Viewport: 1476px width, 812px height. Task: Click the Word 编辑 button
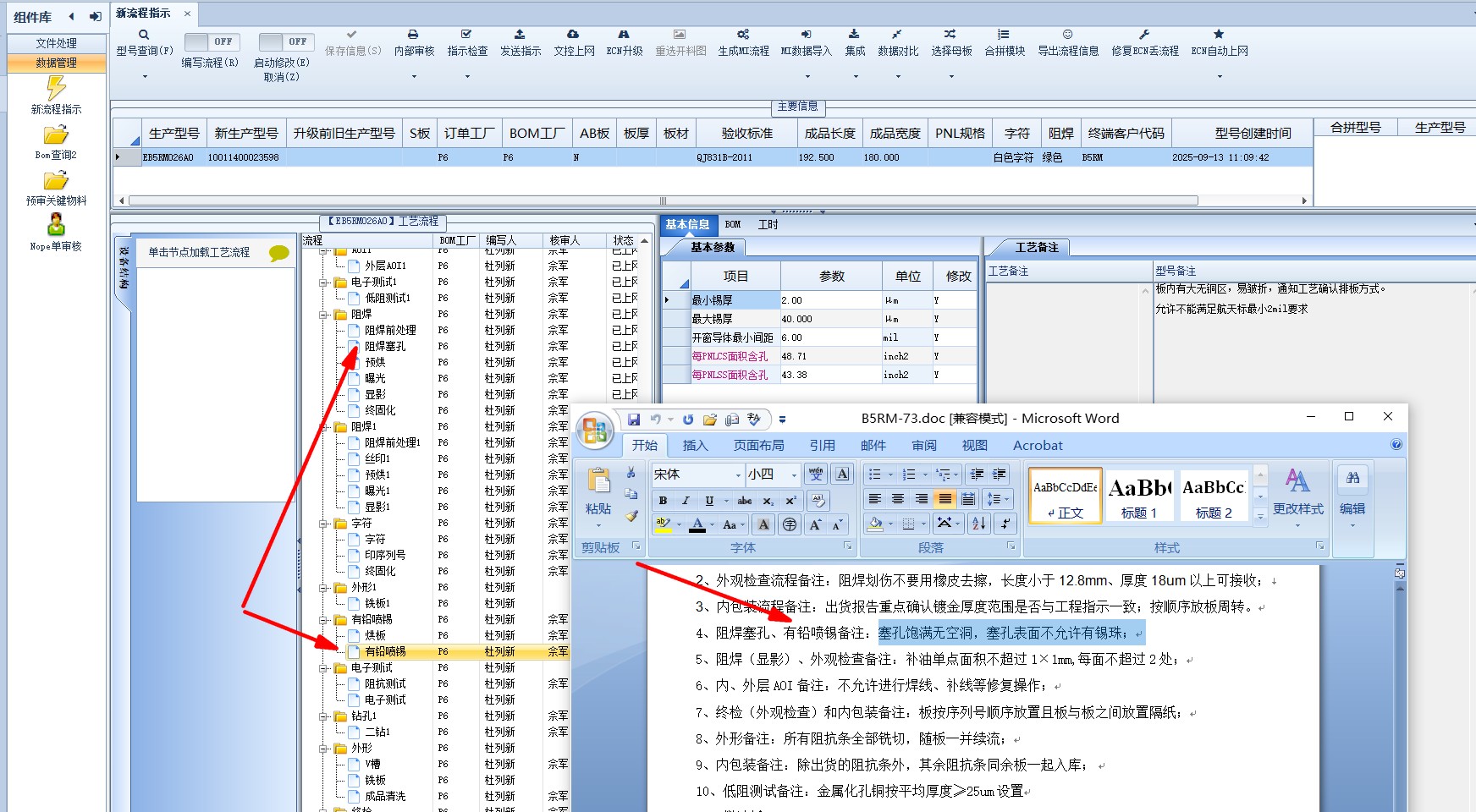click(1352, 497)
